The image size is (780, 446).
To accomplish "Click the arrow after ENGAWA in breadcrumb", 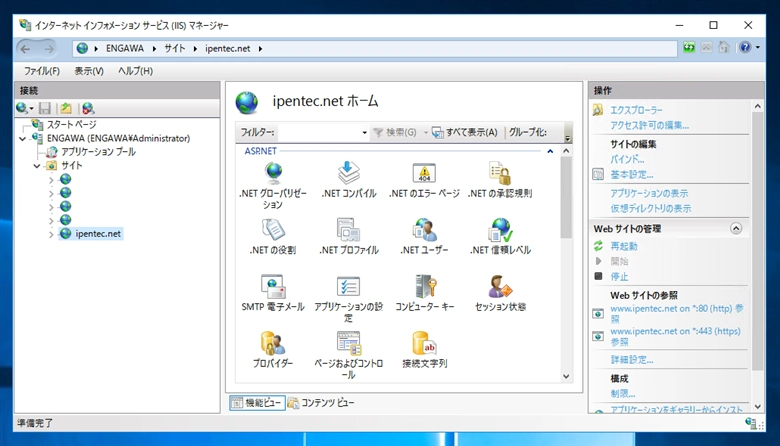I will pos(154,49).
